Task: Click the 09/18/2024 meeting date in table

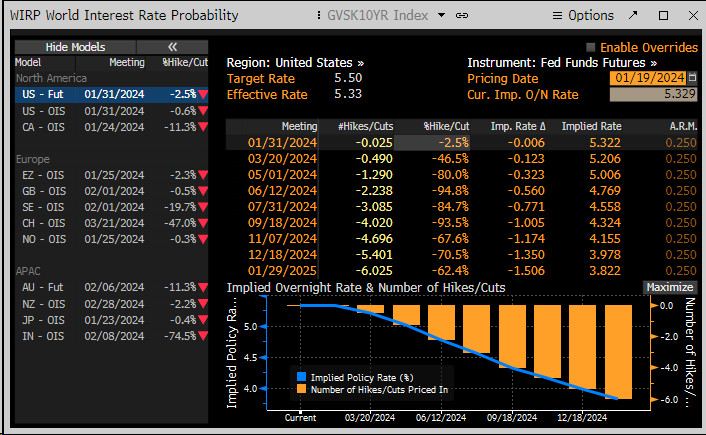Action: pyautogui.click(x=282, y=223)
